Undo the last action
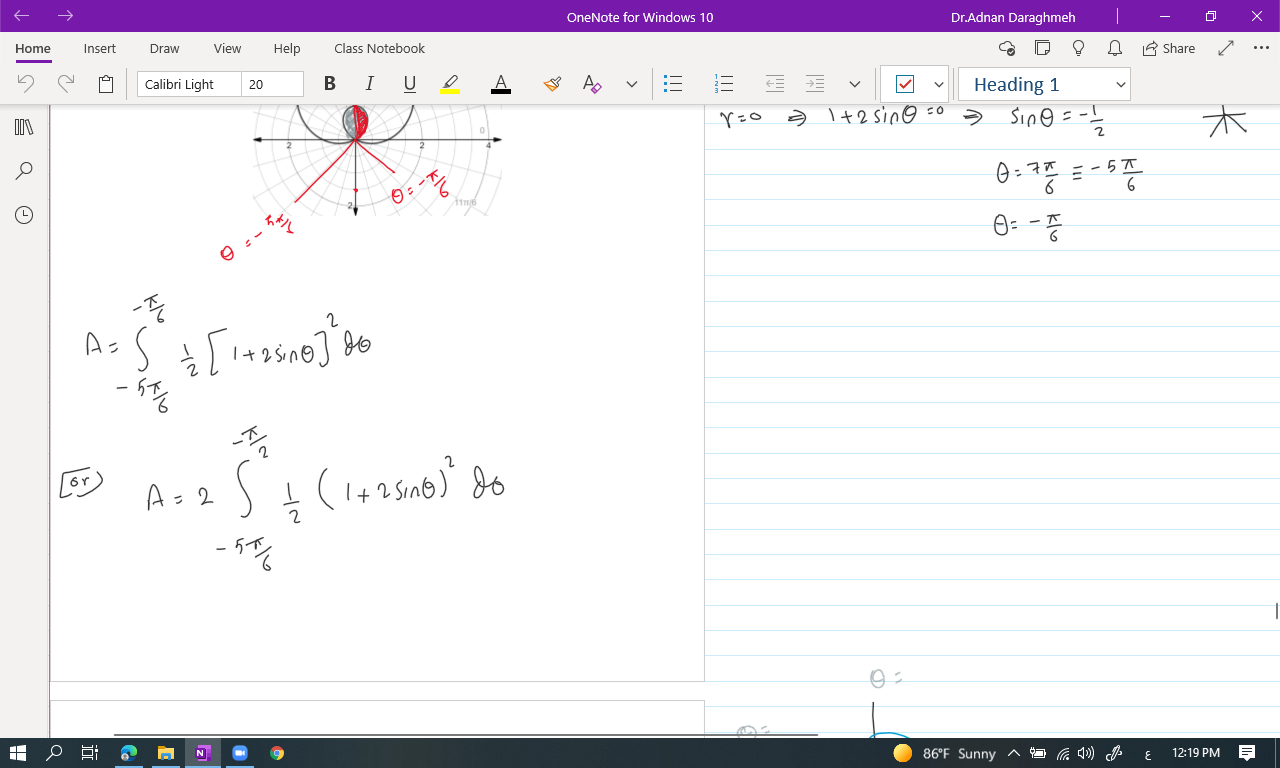Image resolution: width=1280 pixels, height=768 pixels. click(x=26, y=84)
